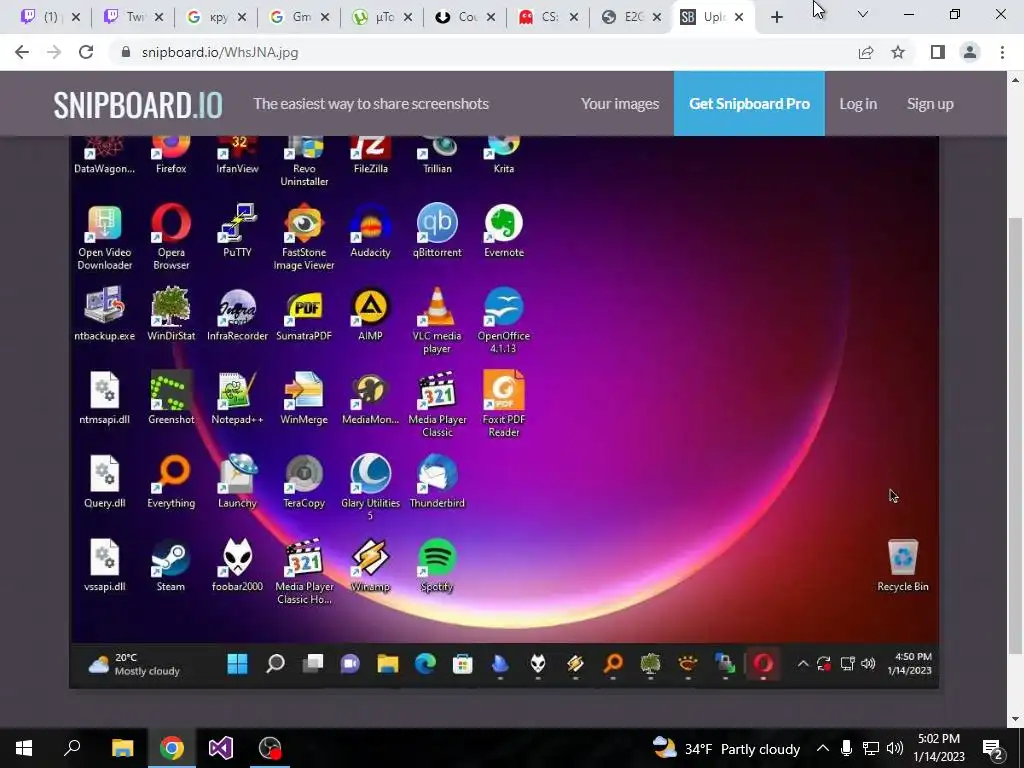Click the Thunderbird desktop icon

[437, 481]
